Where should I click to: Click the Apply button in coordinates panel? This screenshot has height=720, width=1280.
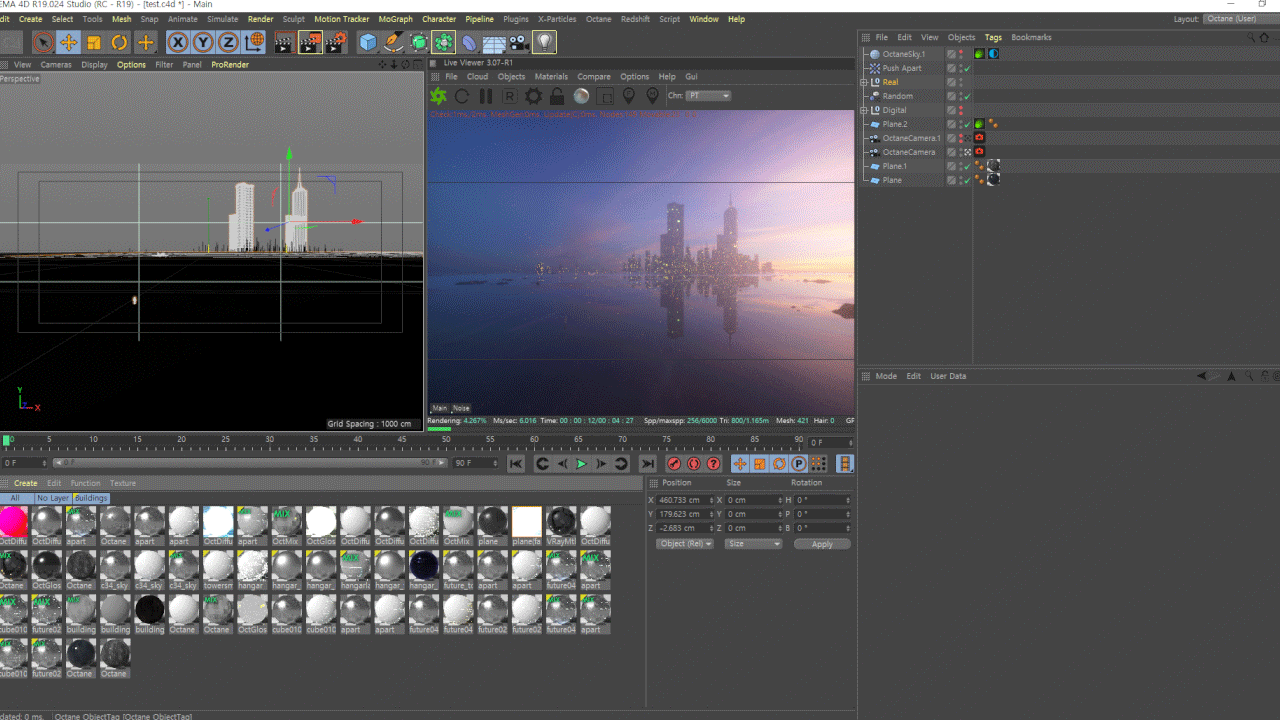pyautogui.click(x=822, y=544)
